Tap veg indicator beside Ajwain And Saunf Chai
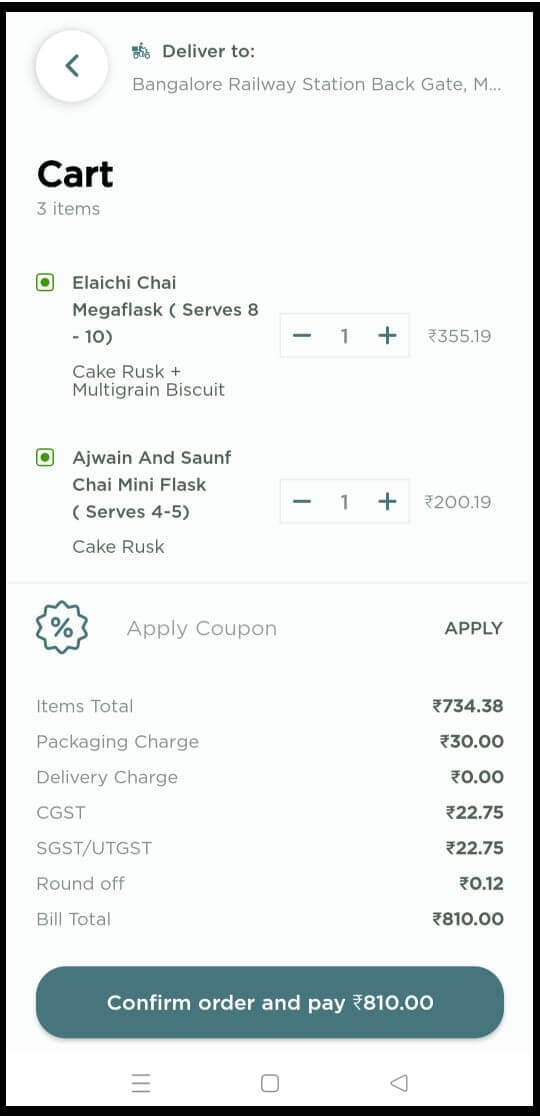Screen dimensions: 540x1116 tap(45, 458)
